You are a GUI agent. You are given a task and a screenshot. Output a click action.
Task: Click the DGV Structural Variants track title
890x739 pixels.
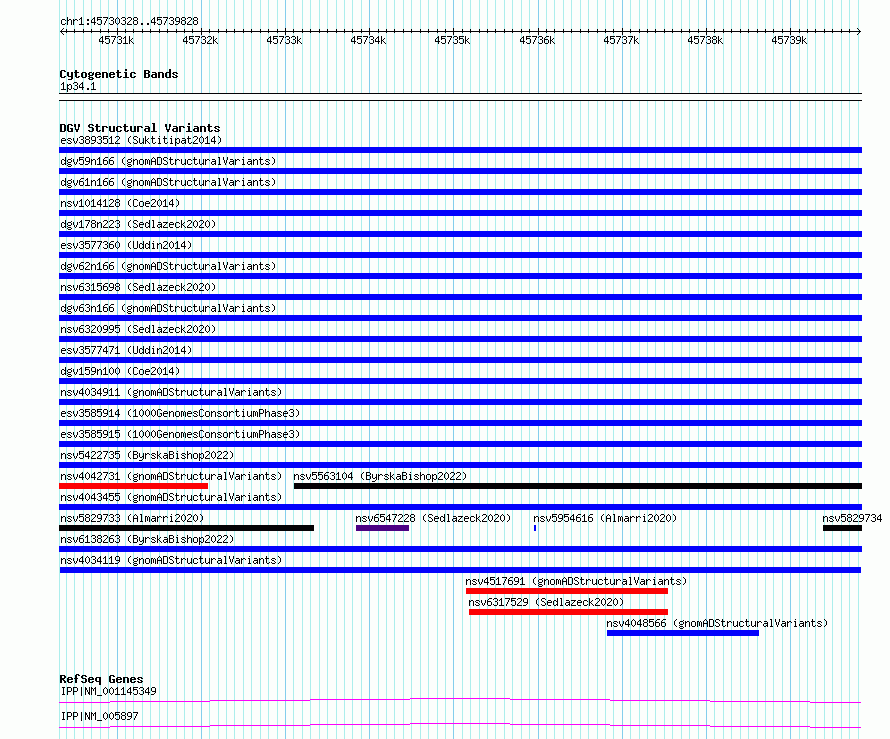140,128
